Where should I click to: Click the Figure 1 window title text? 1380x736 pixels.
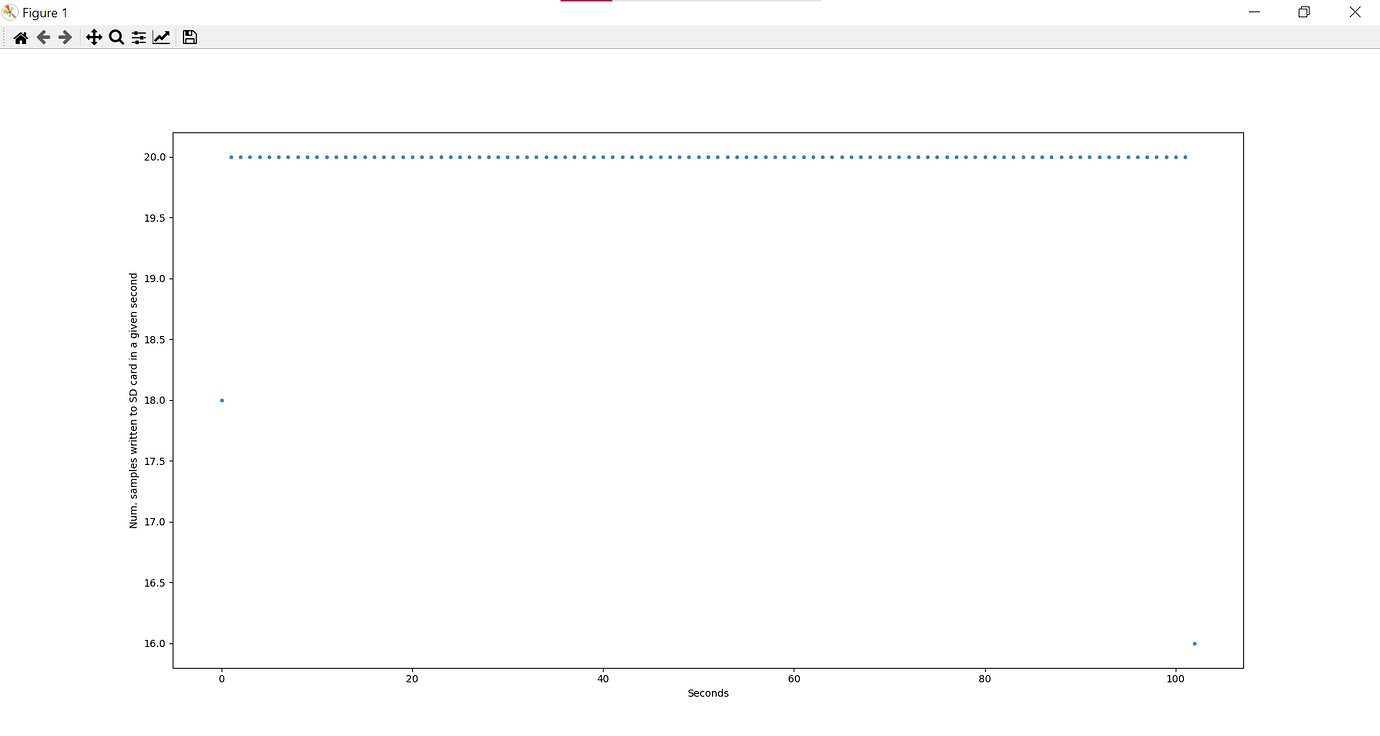coord(44,12)
